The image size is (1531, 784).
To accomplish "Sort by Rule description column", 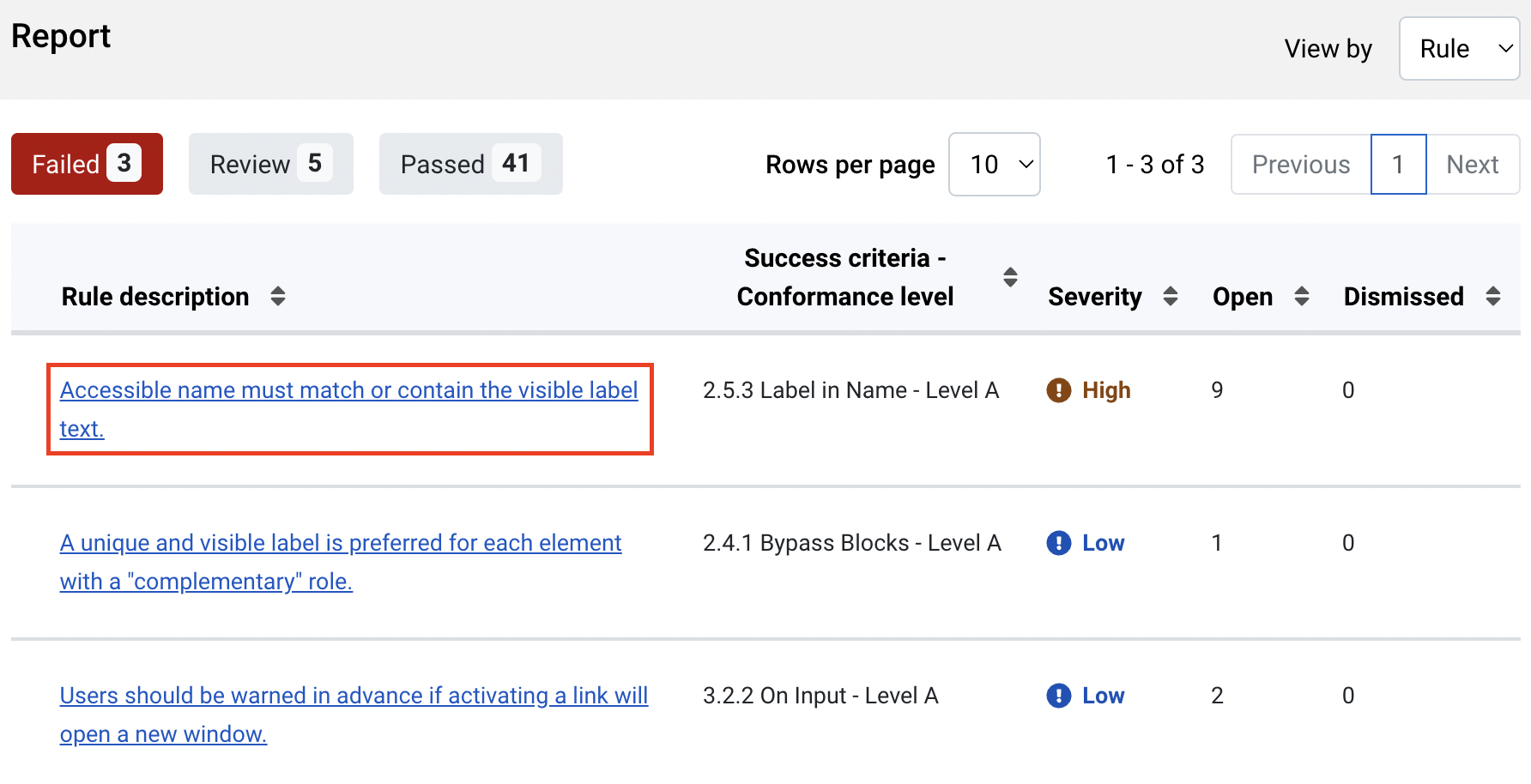I will [277, 297].
